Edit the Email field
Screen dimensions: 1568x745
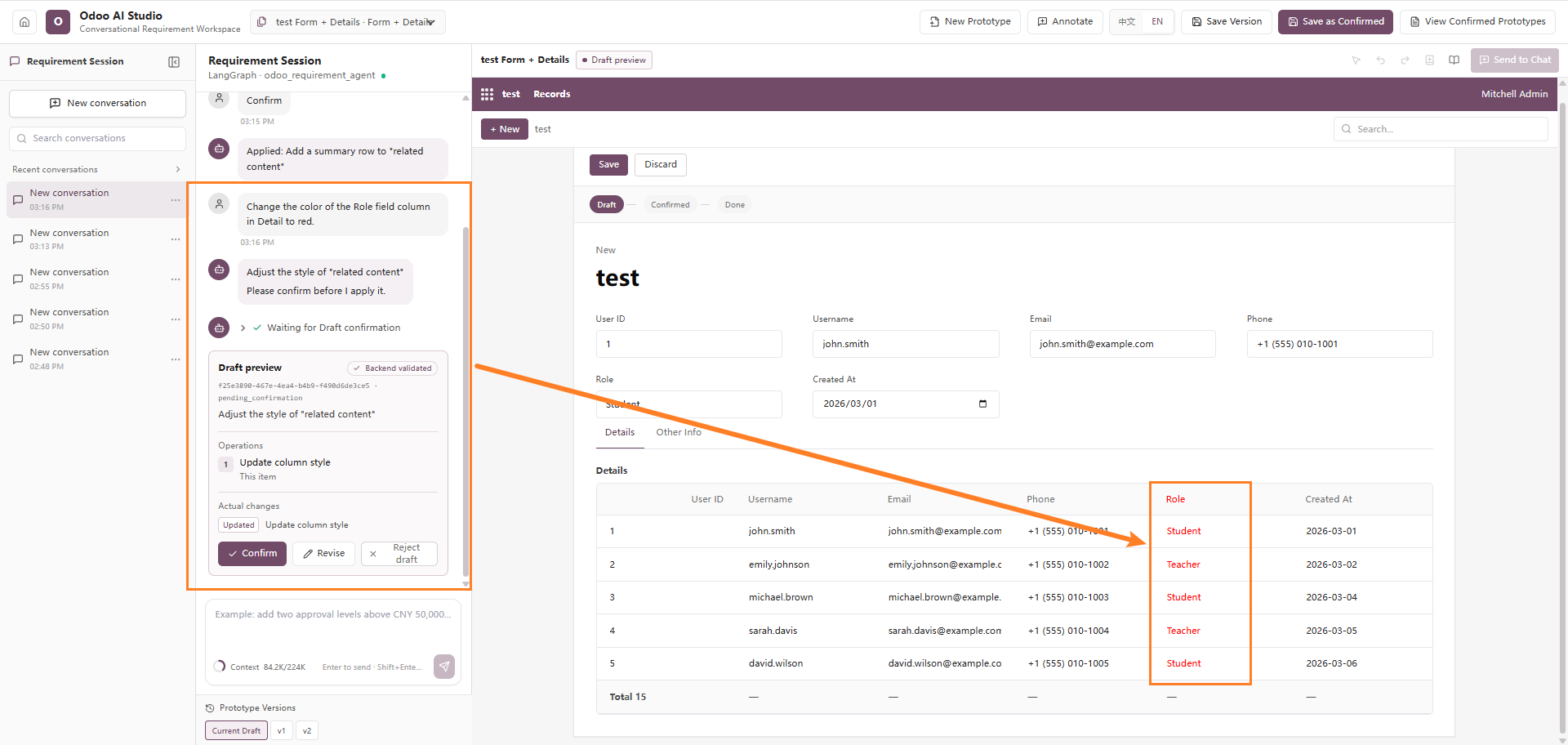pyautogui.click(x=1123, y=344)
